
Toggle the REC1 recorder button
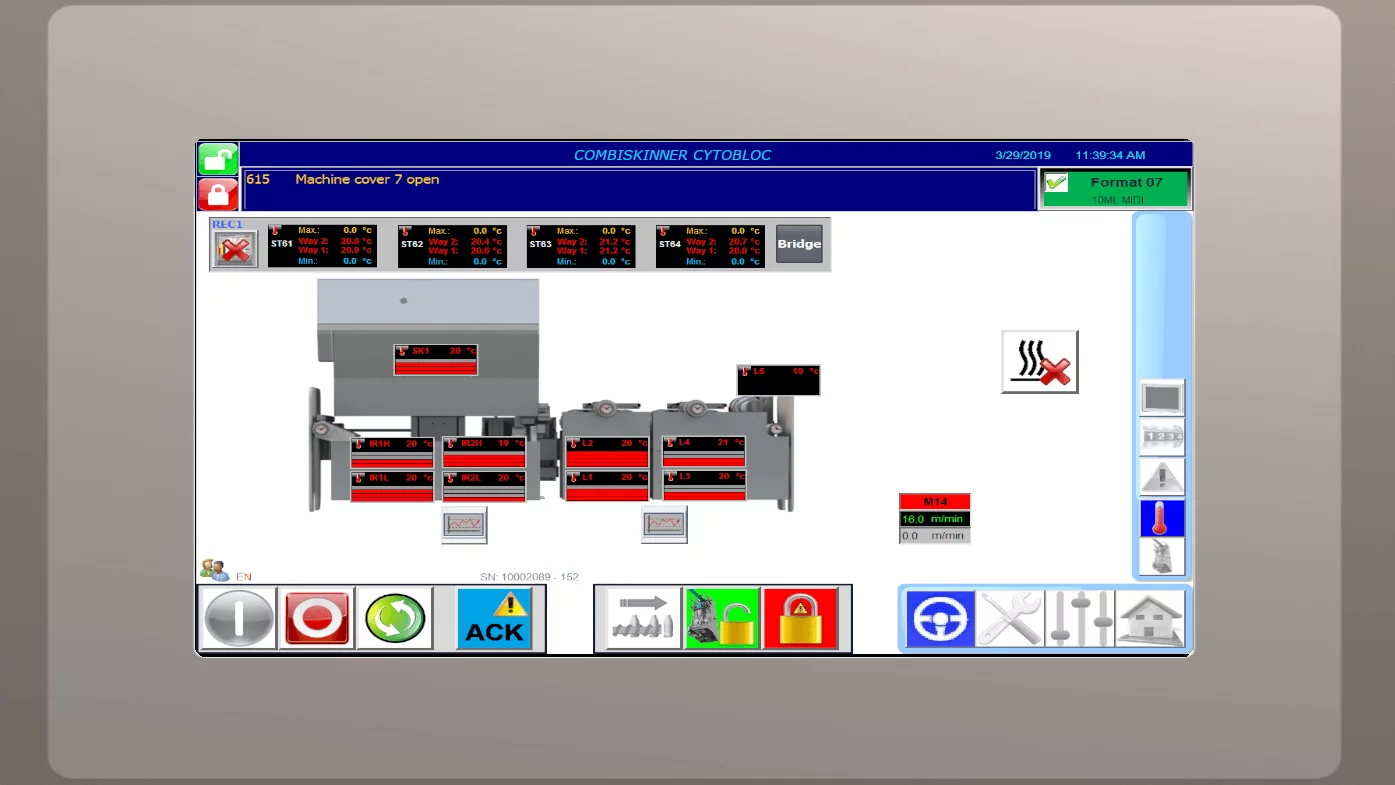[x=234, y=249]
